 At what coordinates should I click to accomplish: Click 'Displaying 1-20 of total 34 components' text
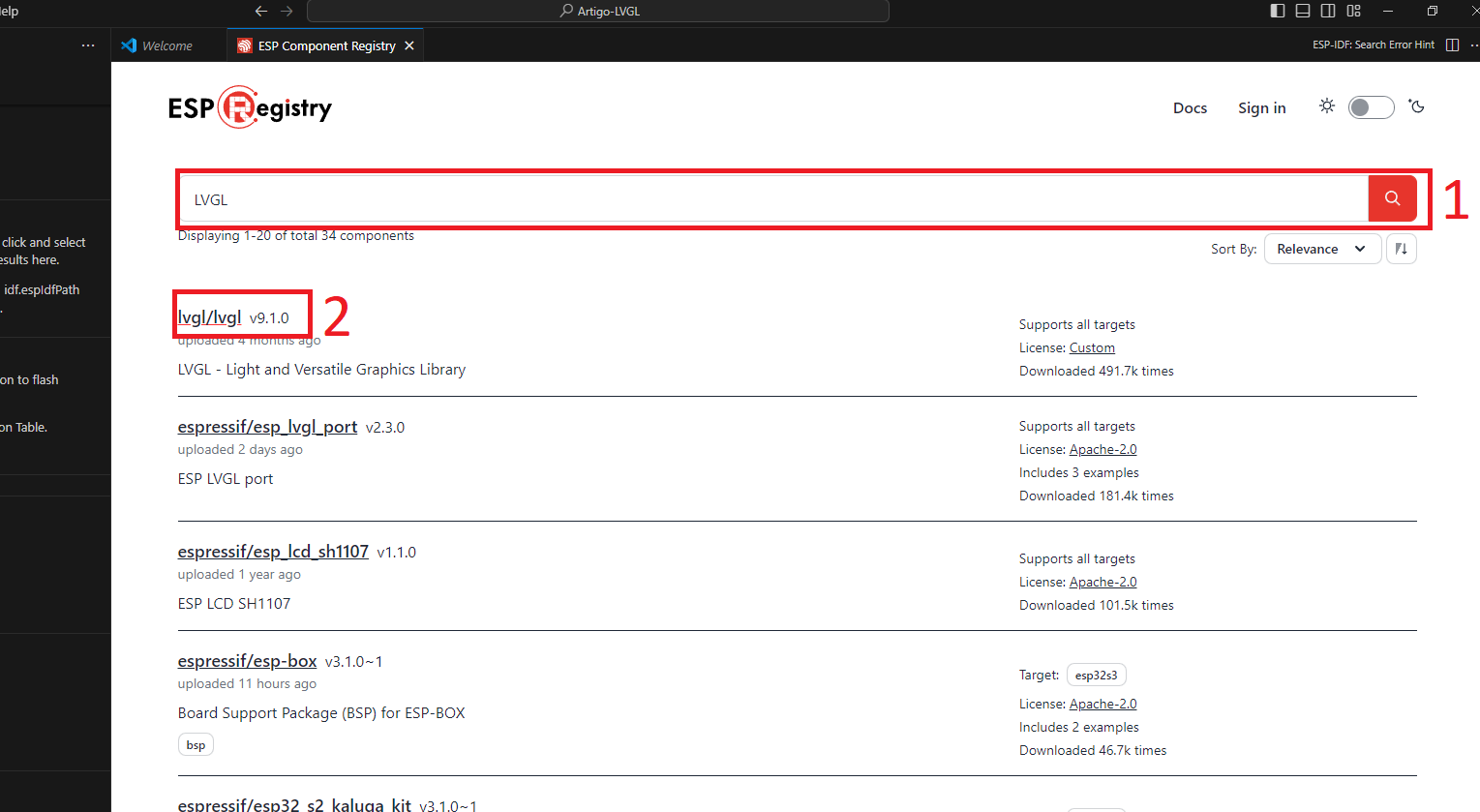point(296,235)
